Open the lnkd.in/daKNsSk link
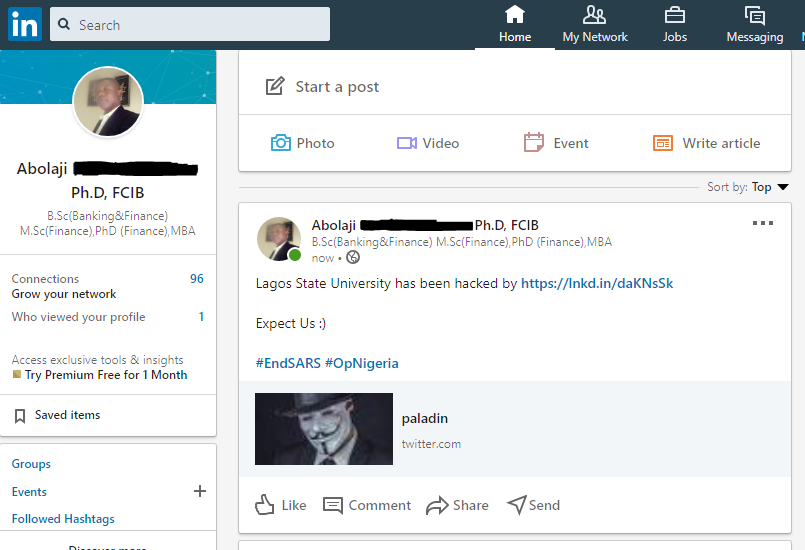 (597, 283)
